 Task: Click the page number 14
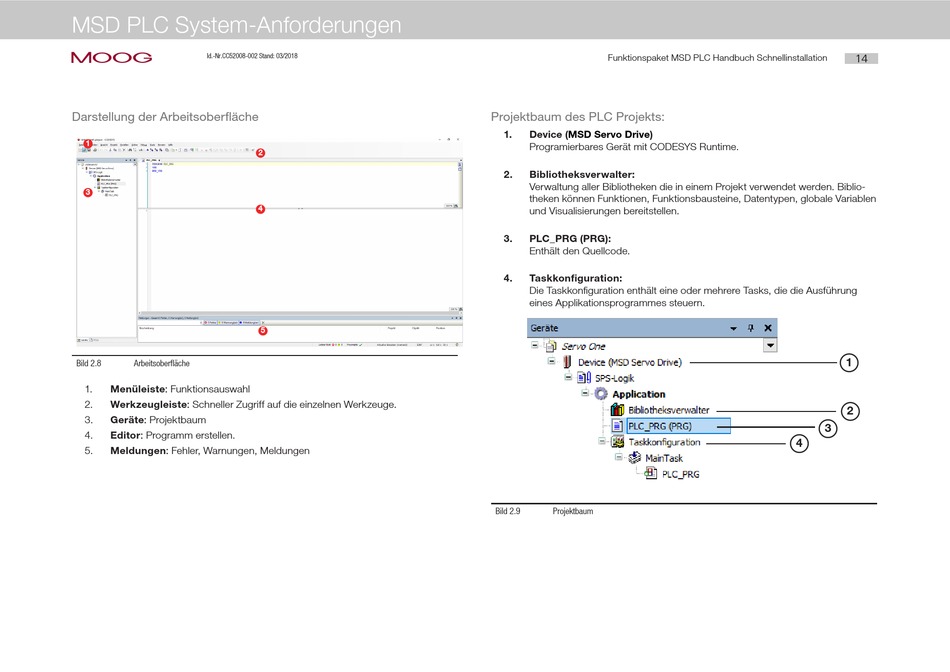[x=861, y=58]
